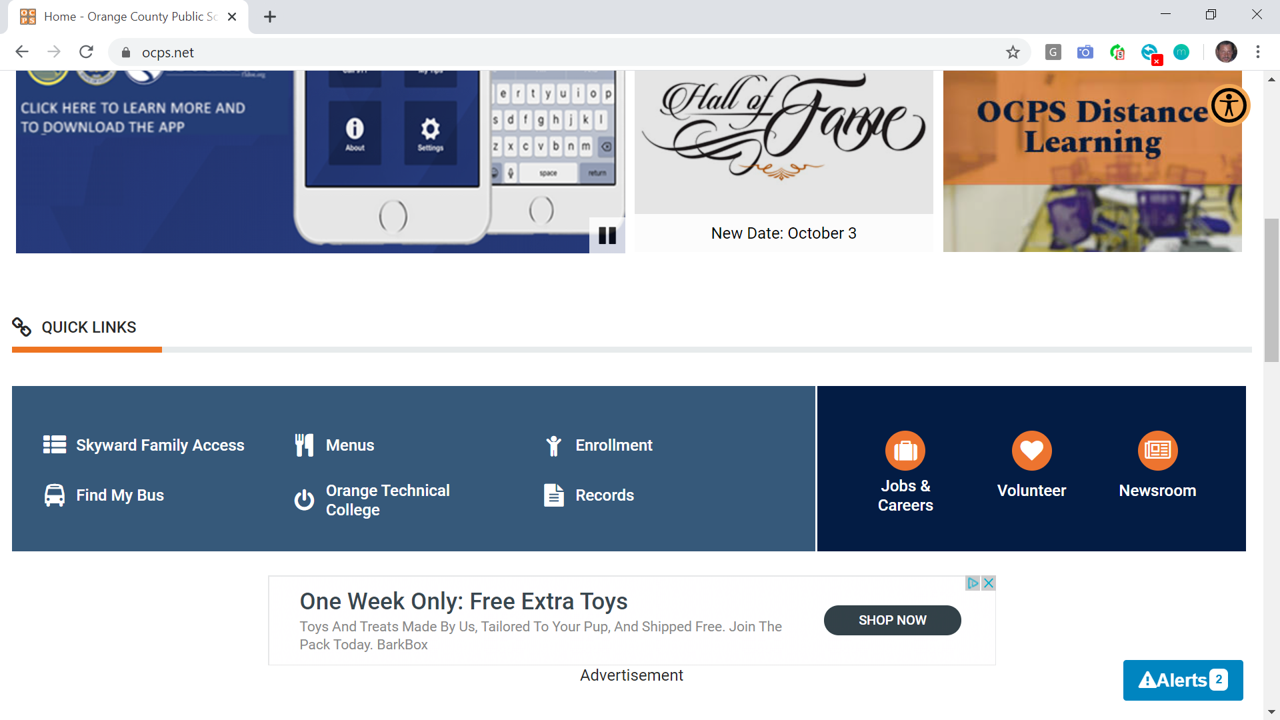Screen dimensions: 1280x720
Task: Open Skyward Family Access link
Action: [160, 445]
